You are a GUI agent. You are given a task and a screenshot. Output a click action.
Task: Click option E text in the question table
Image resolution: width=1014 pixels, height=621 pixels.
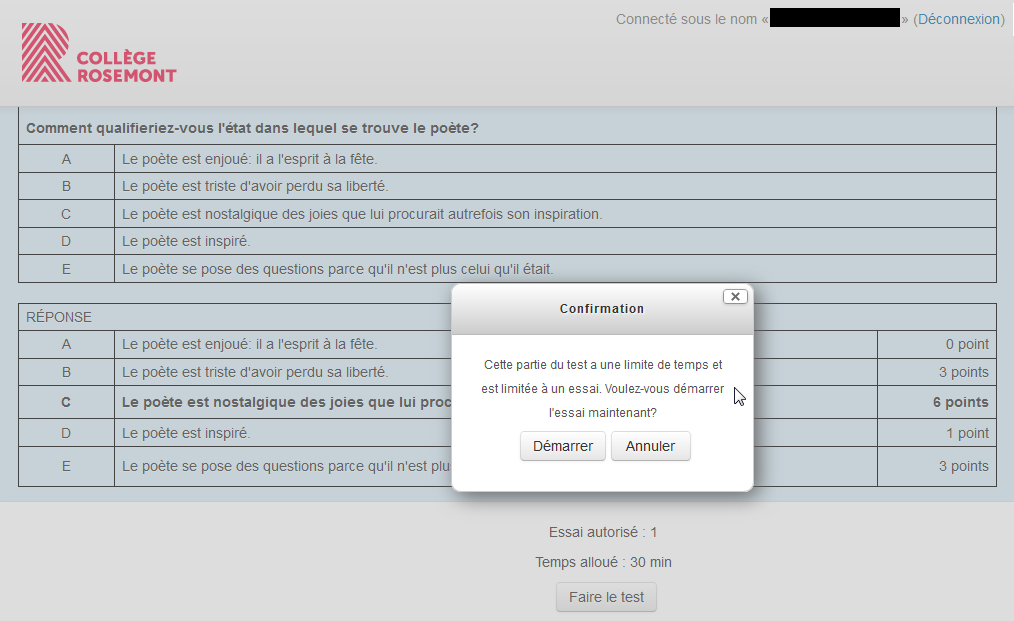point(337,269)
